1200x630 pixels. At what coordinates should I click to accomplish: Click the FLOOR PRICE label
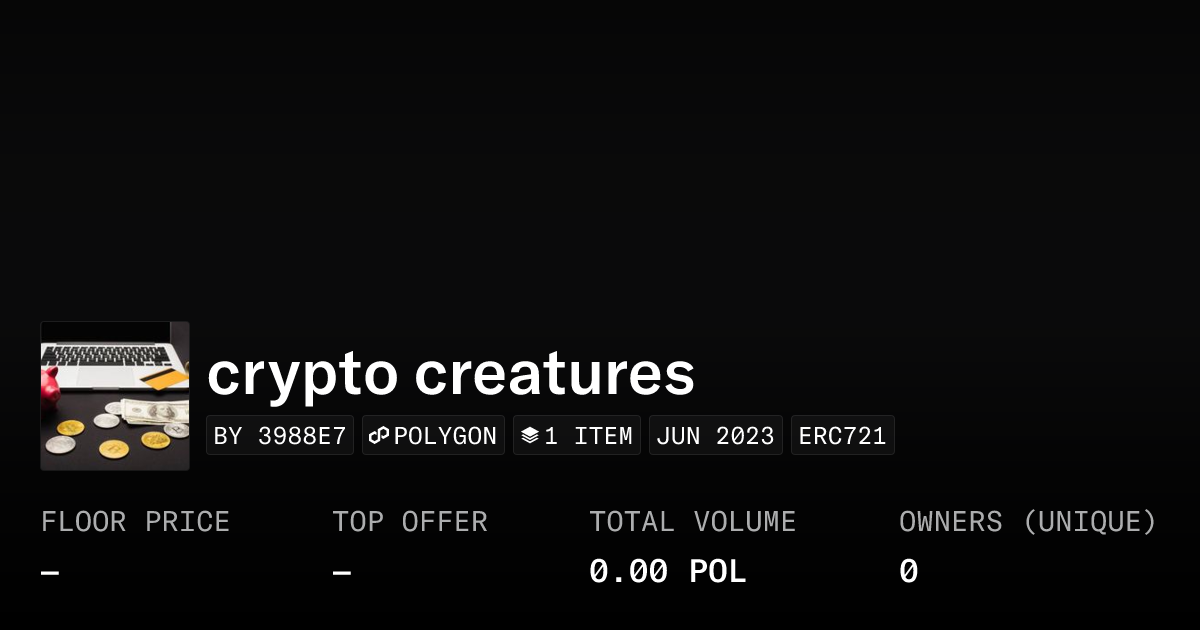(x=135, y=522)
